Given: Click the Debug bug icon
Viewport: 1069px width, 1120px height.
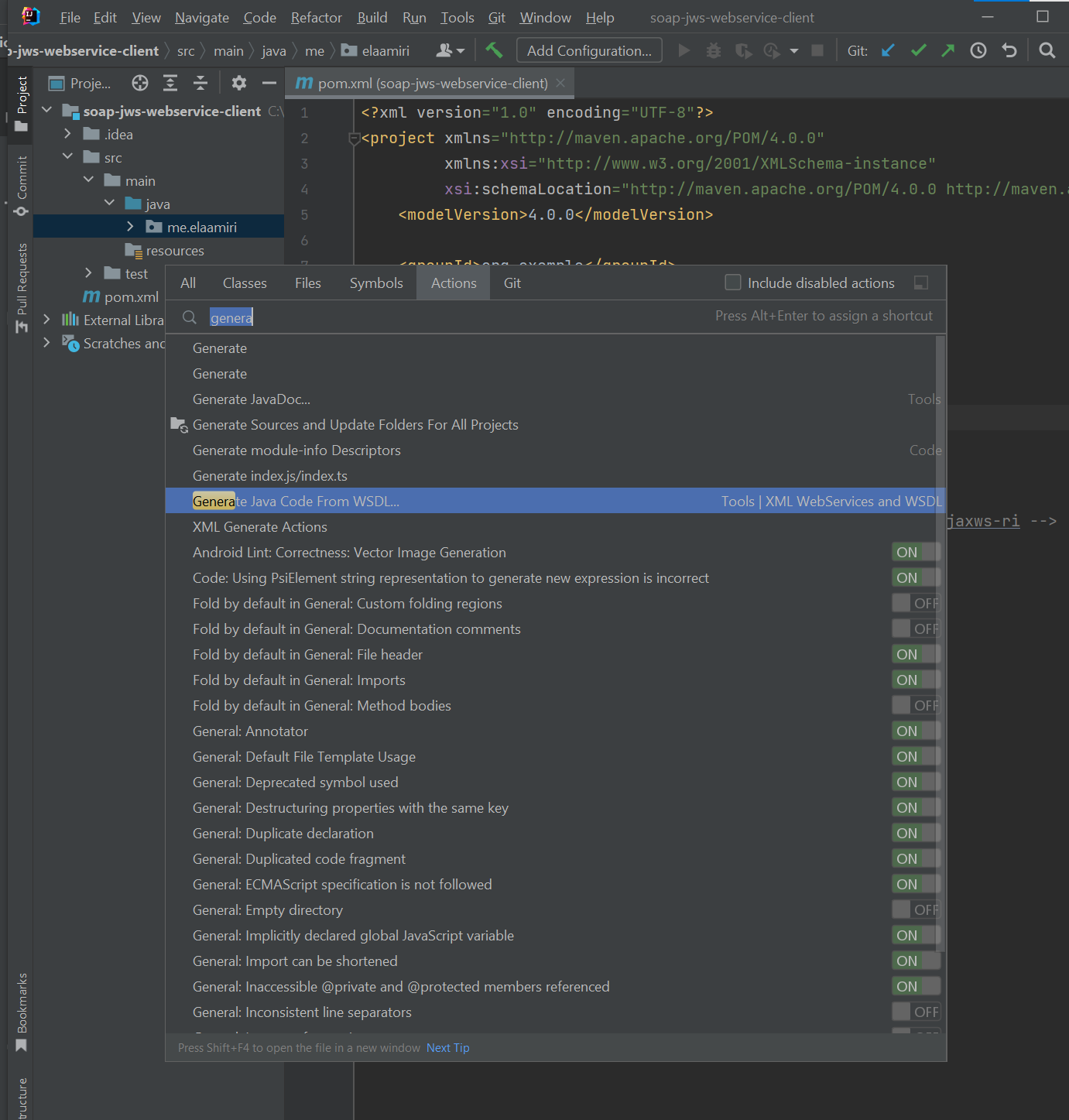Looking at the screenshot, I should click(x=714, y=50).
